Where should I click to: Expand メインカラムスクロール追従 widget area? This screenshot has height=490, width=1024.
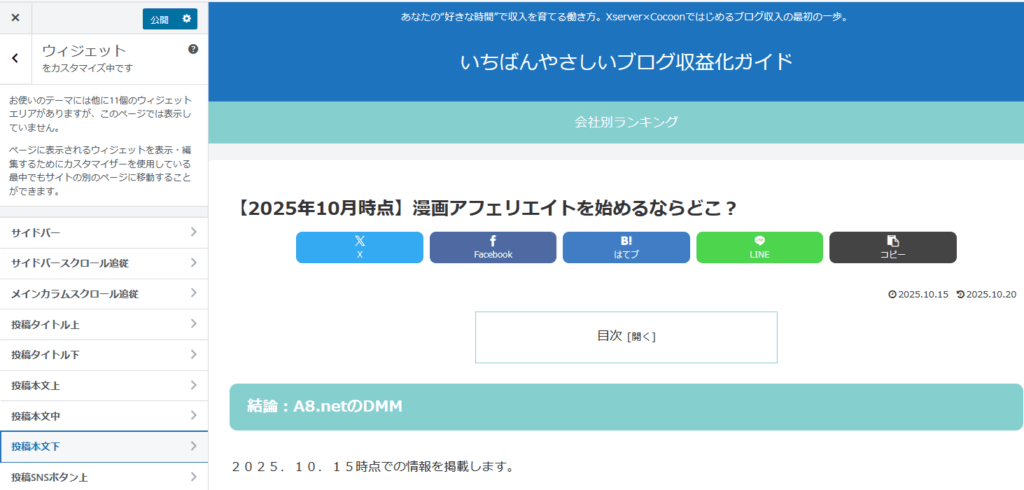point(104,294)
